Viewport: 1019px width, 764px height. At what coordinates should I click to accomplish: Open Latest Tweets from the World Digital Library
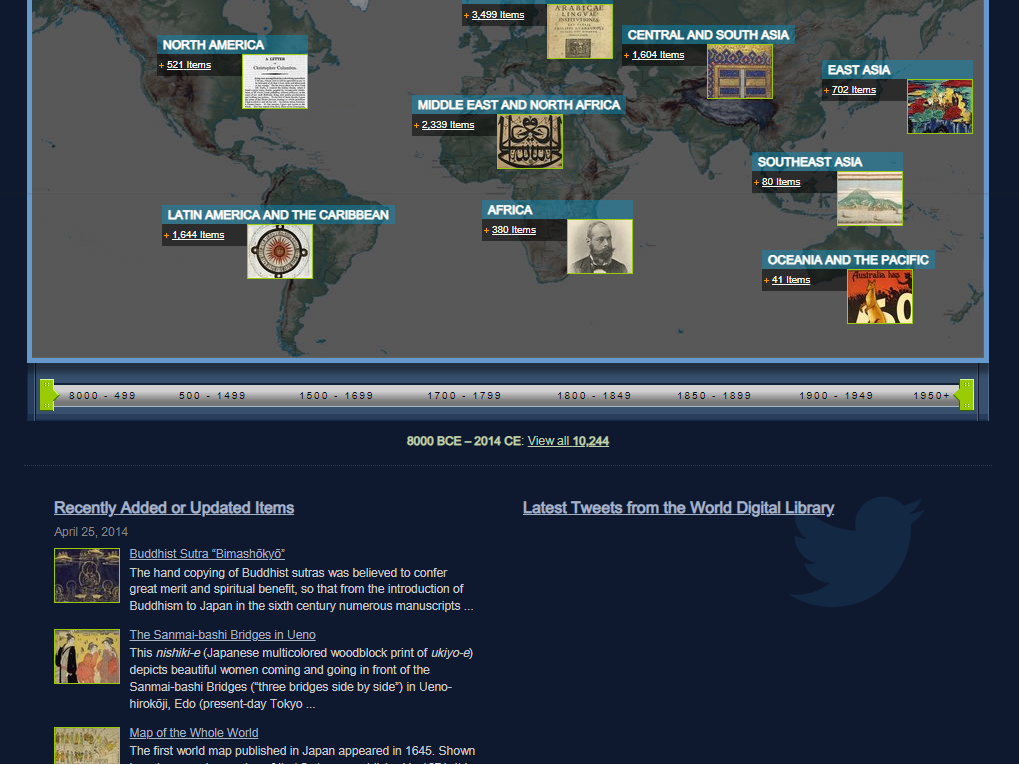tap(678, 508)
